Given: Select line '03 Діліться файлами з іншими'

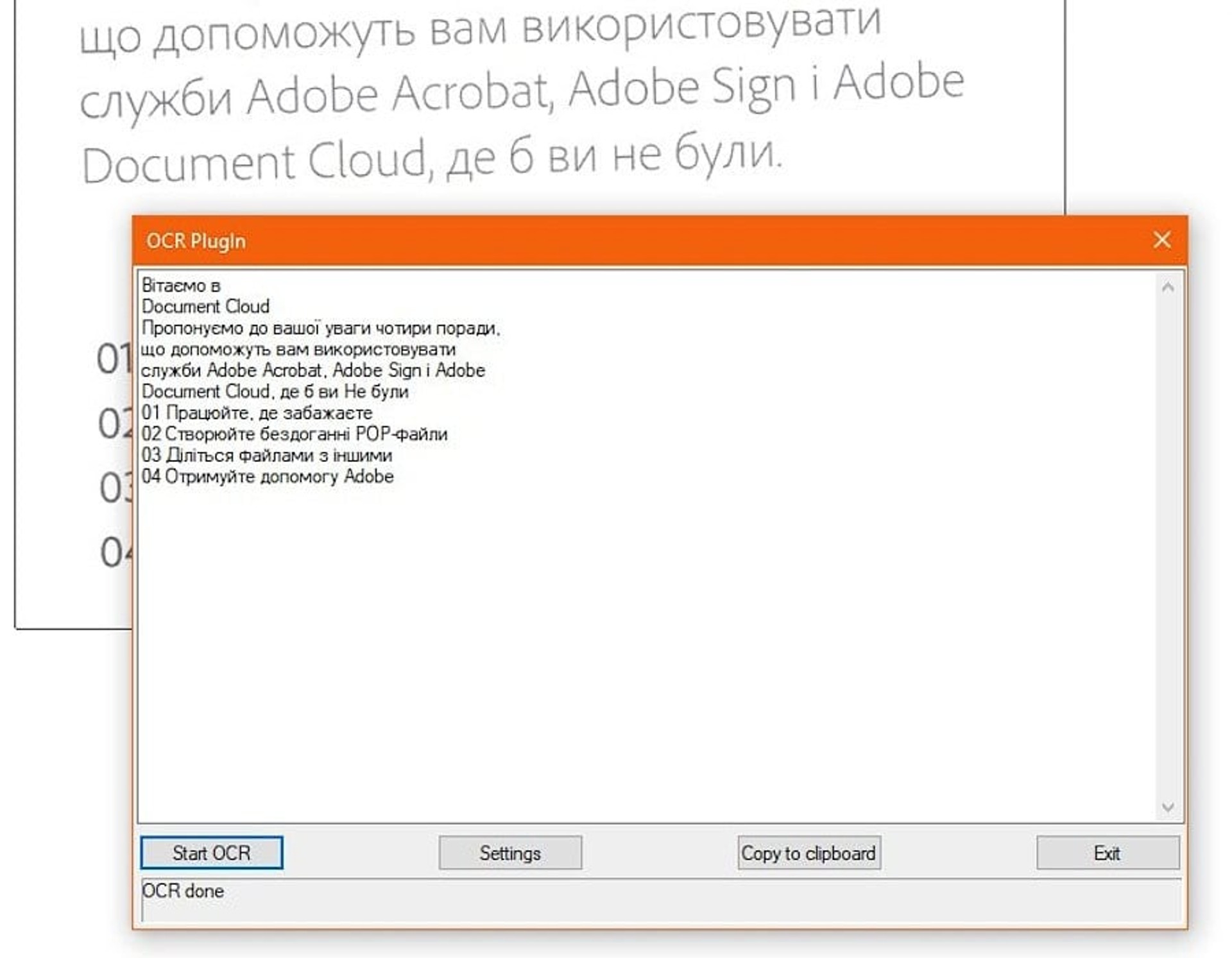Looking at the screenshot, I should [267, 455].
